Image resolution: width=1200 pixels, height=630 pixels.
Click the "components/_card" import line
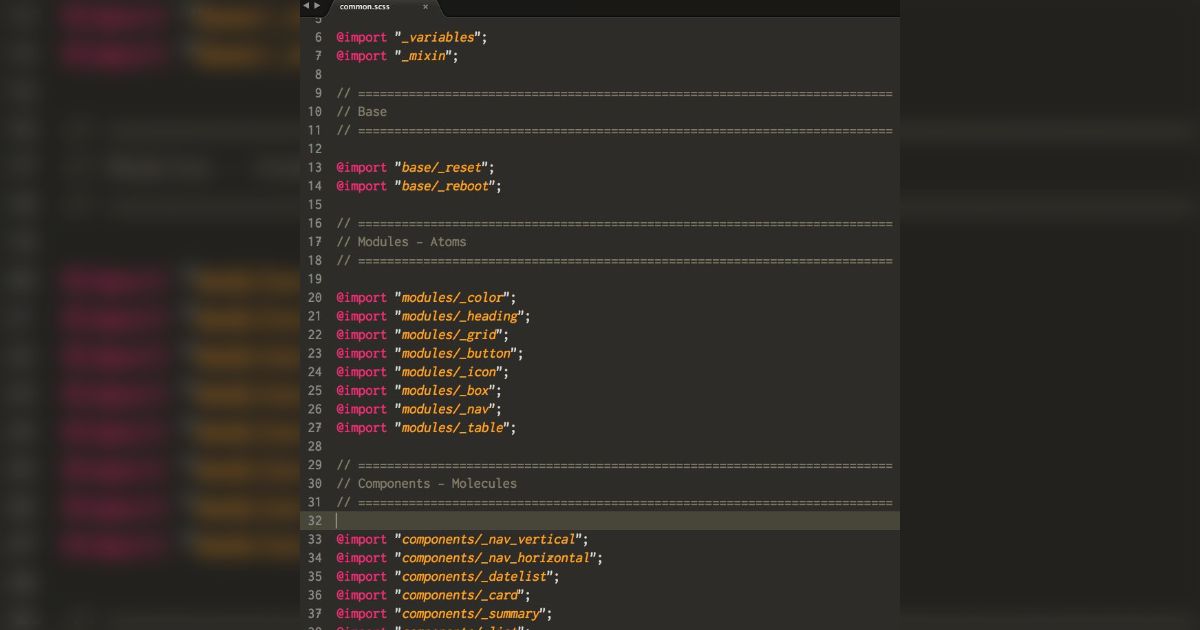[x=458, y=595]
